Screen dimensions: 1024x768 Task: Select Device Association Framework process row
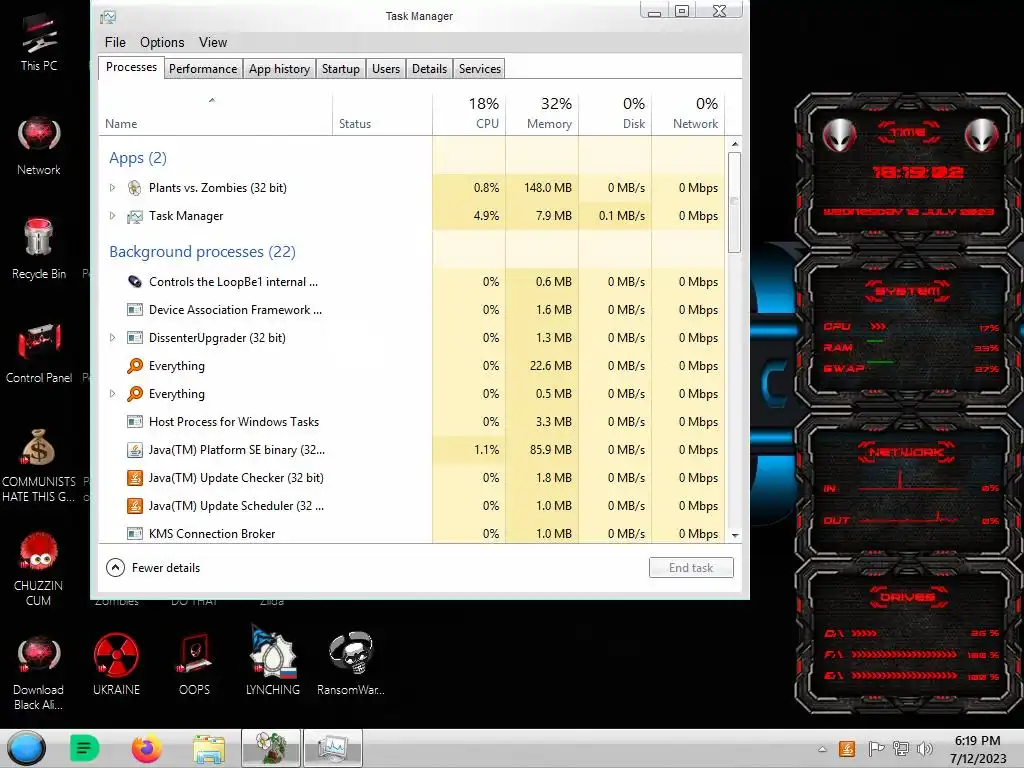pos(411,310)
